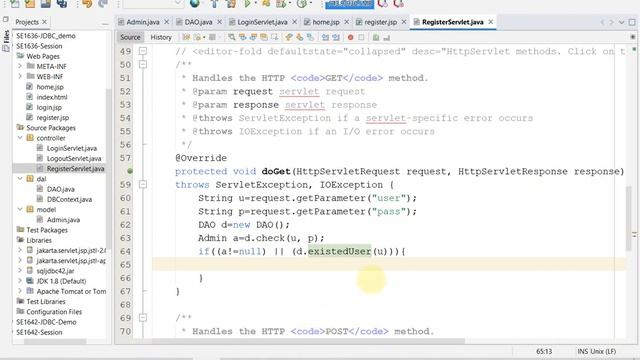The image size is (640, 360).
Task: Select LogoutServlet.java in project tree
Action: (x=73, y=158)
